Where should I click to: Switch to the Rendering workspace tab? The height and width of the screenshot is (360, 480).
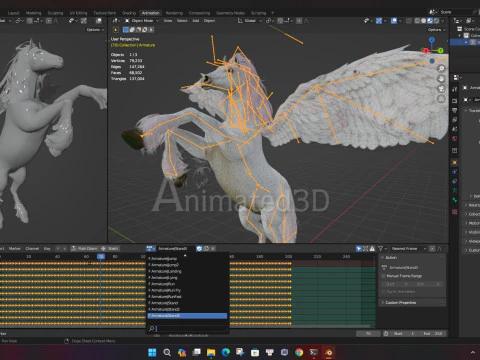174,13
